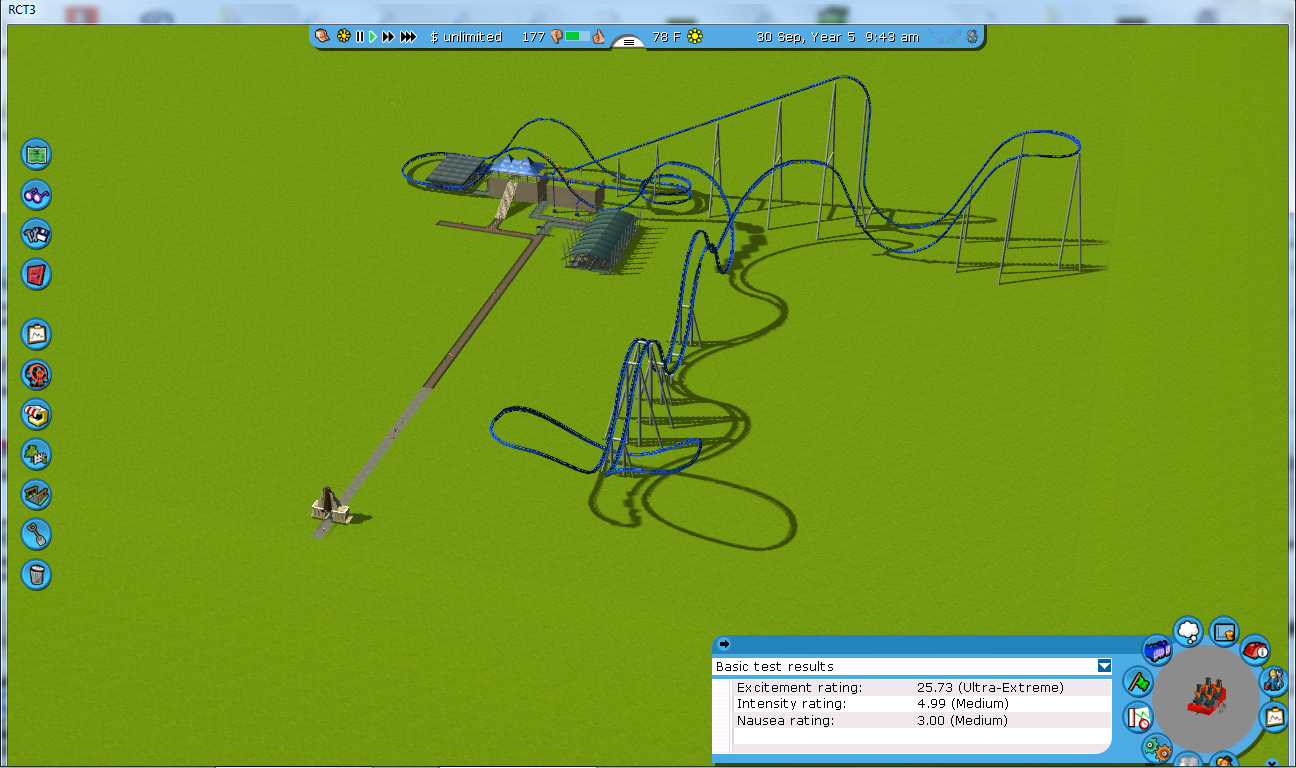Click the date '30 Sep, Year 5'
The image size is (1296, 768).
point(807,37)
